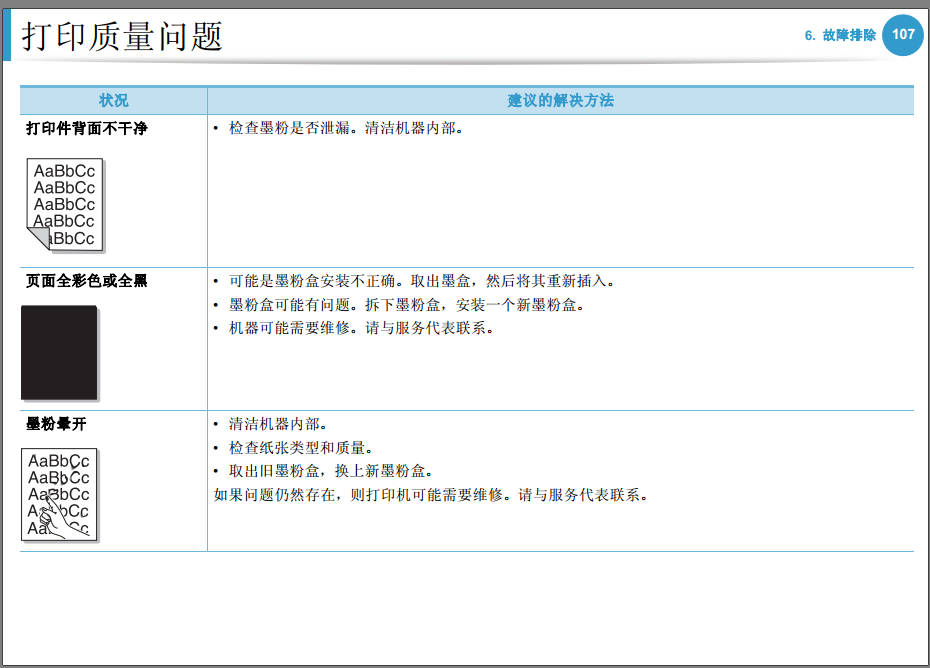Click the smeared toner hand sample image
Viewport: 930px width, 668px height.
60,495
